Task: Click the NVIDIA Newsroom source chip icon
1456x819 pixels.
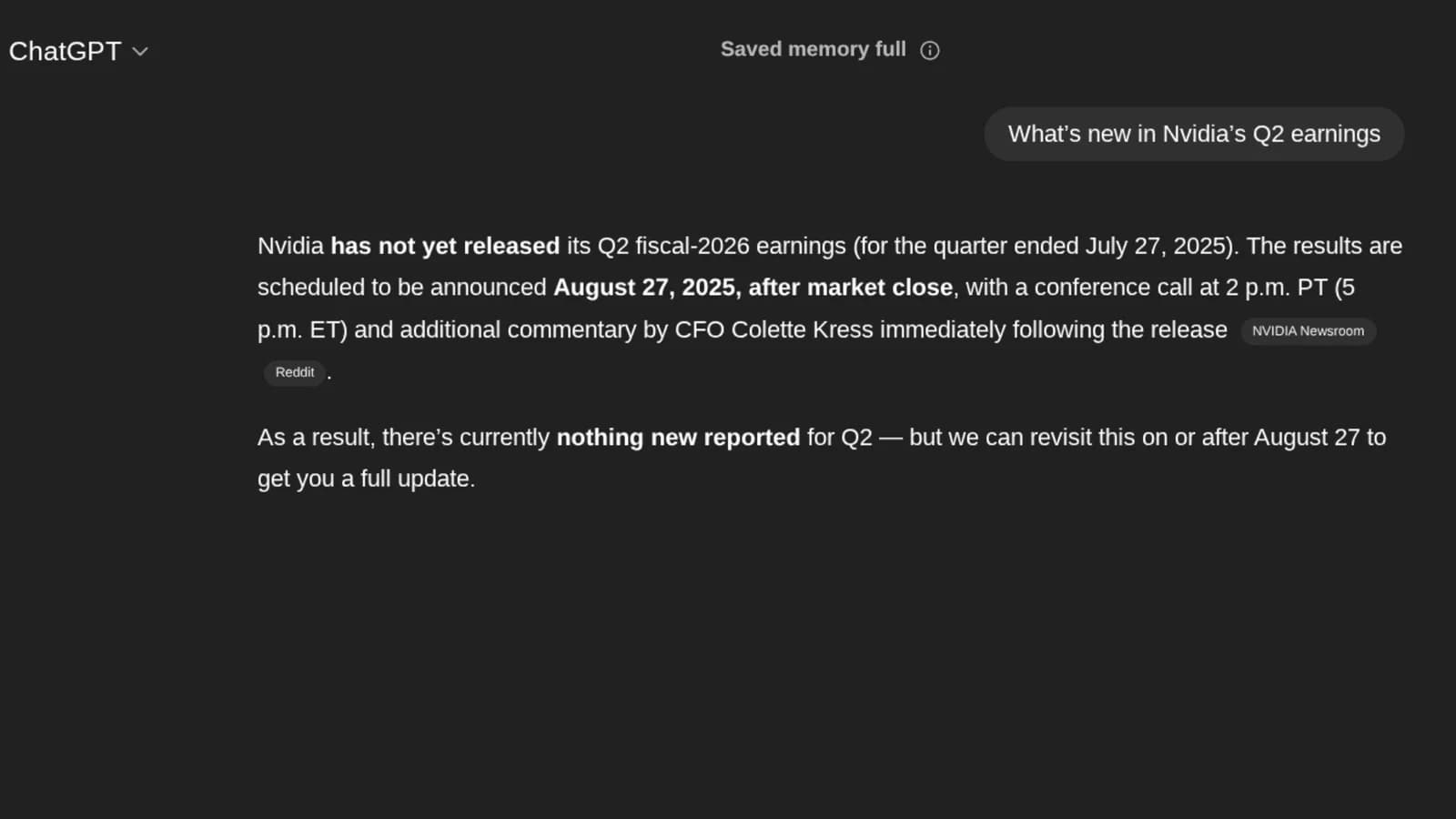Action: [x=1308, y=331]
